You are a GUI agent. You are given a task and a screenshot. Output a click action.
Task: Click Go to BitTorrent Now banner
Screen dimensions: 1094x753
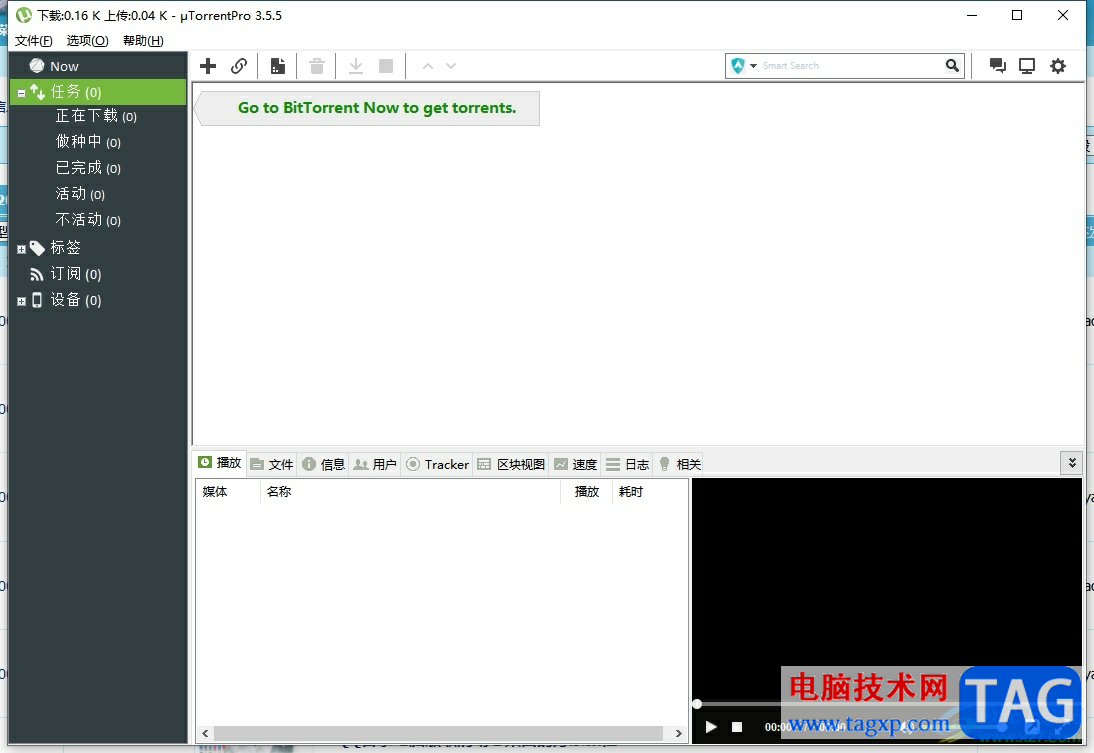377,108
